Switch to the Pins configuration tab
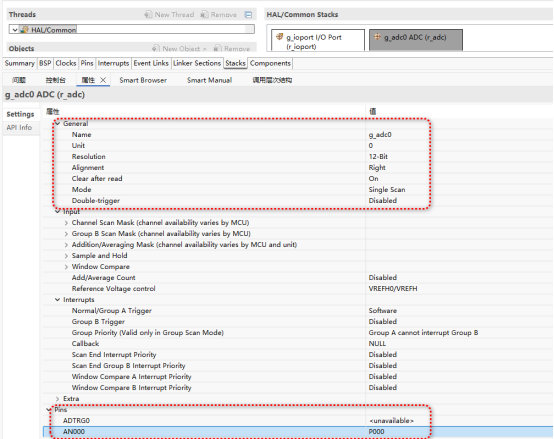This screenshot has height=439, width=554. [87, 63]
